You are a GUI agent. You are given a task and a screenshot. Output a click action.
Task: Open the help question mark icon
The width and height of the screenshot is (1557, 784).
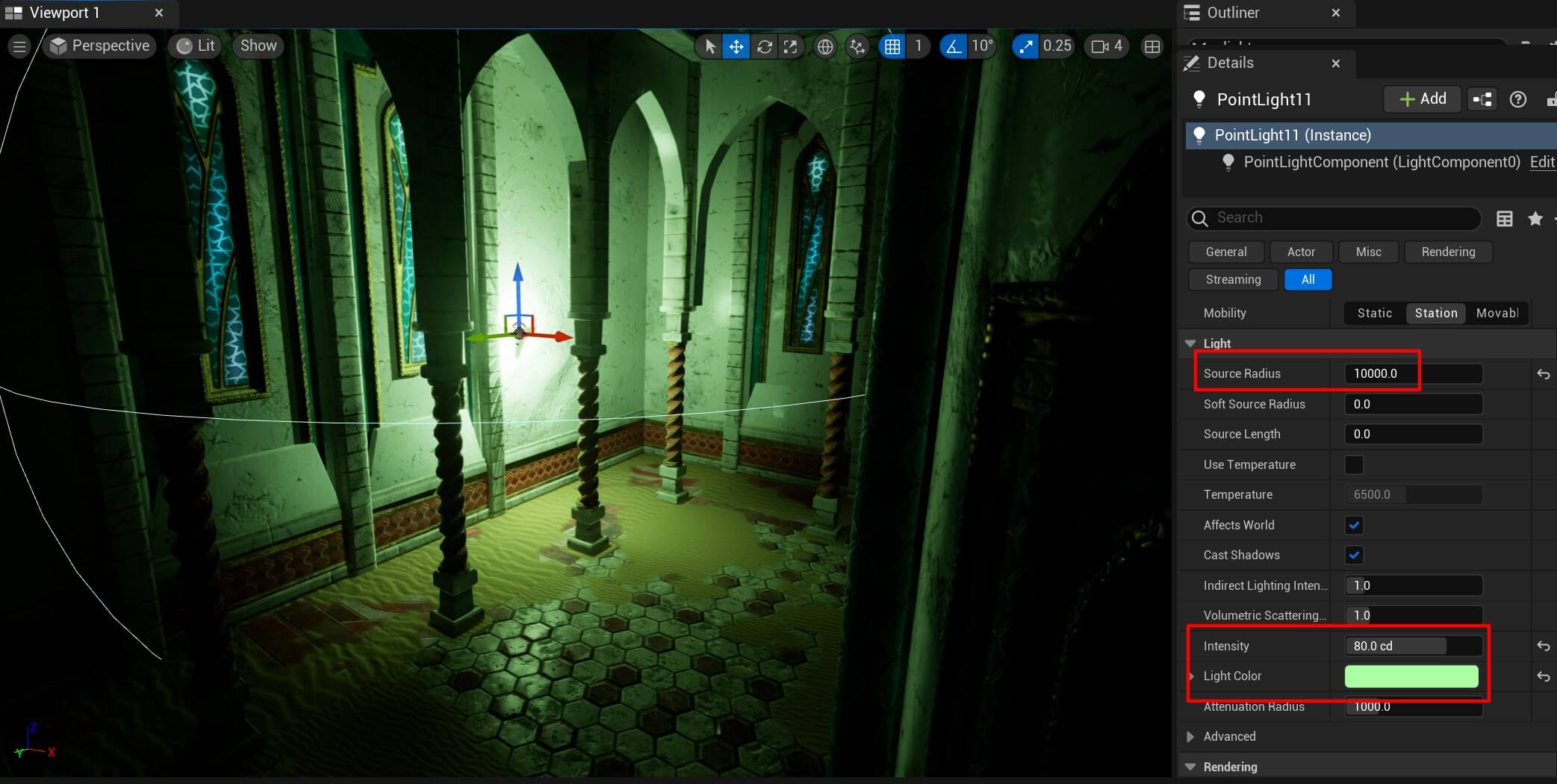point(1517,99)
